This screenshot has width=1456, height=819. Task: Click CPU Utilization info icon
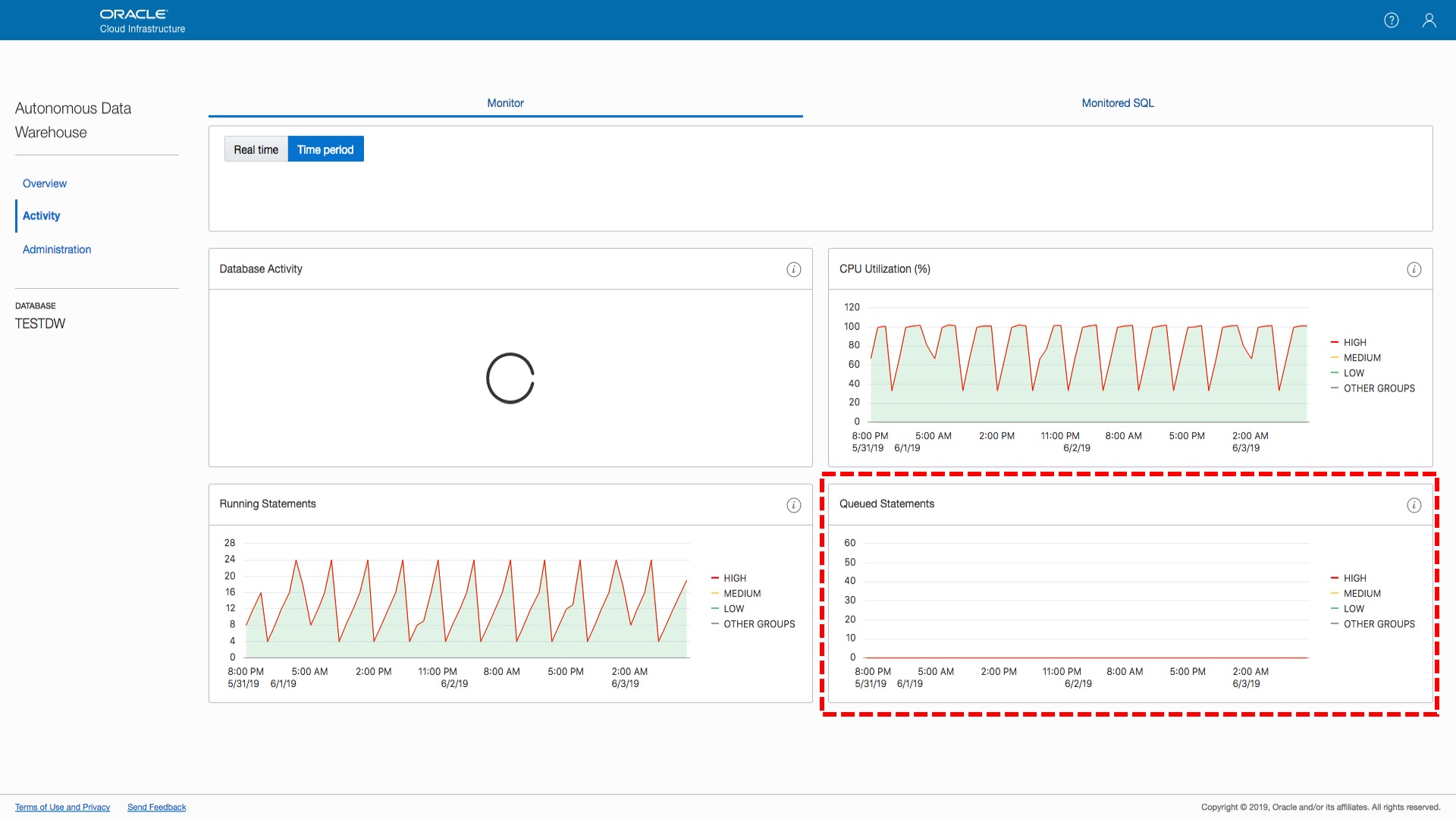pos(1414,270)
